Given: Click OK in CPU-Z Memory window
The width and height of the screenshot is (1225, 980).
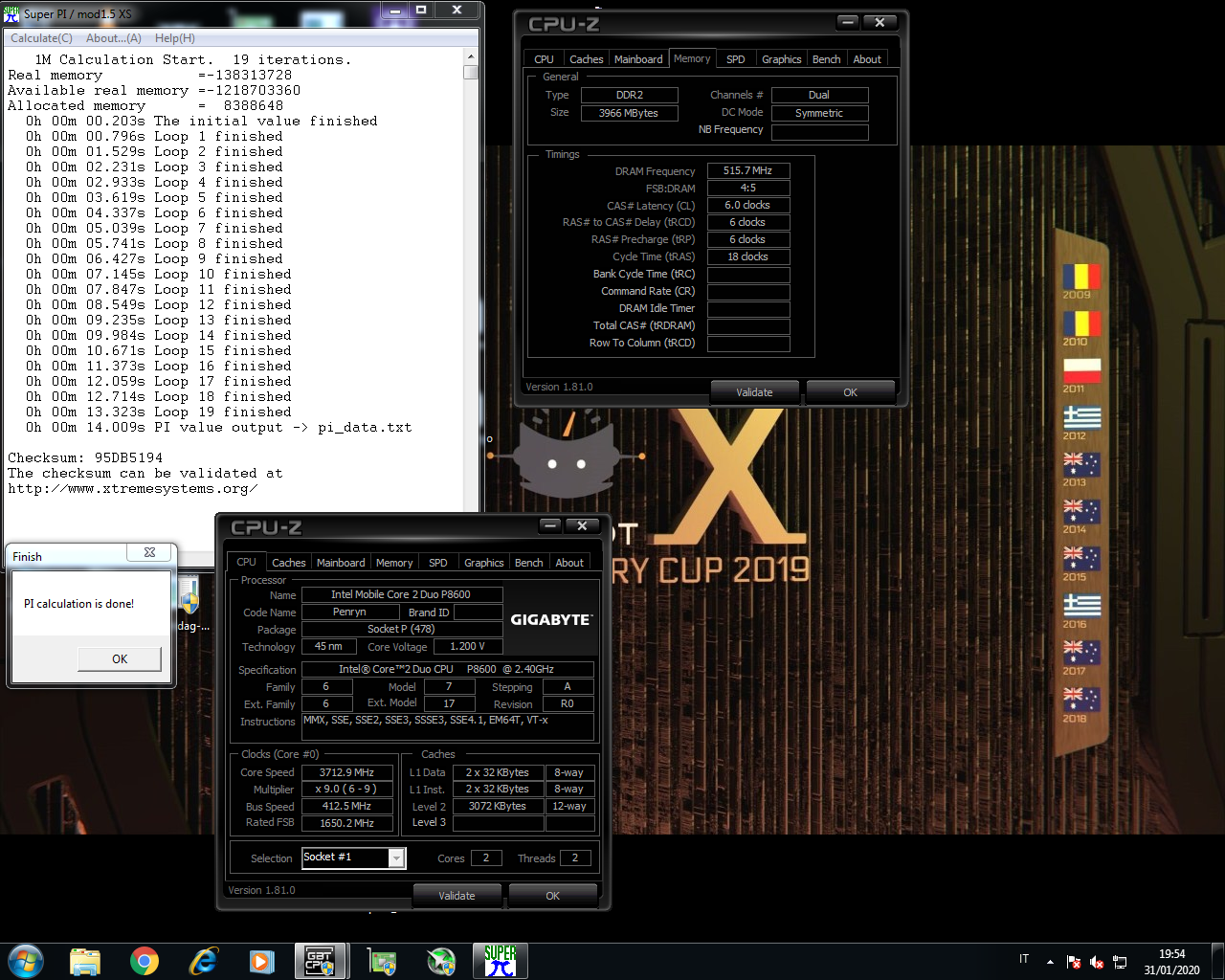Looking at the screenshot, I should click(x=850, y=392).
